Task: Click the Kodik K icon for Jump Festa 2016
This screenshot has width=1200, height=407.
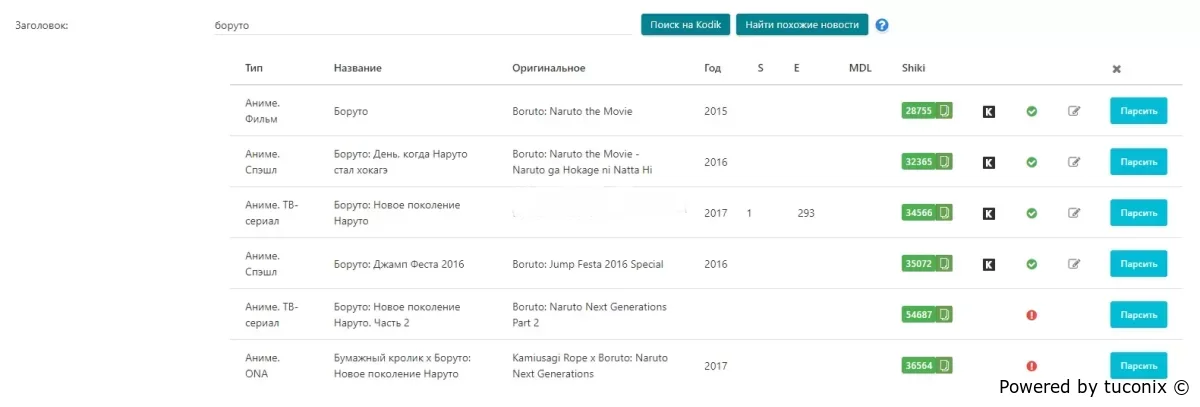Action: [989, 264]
